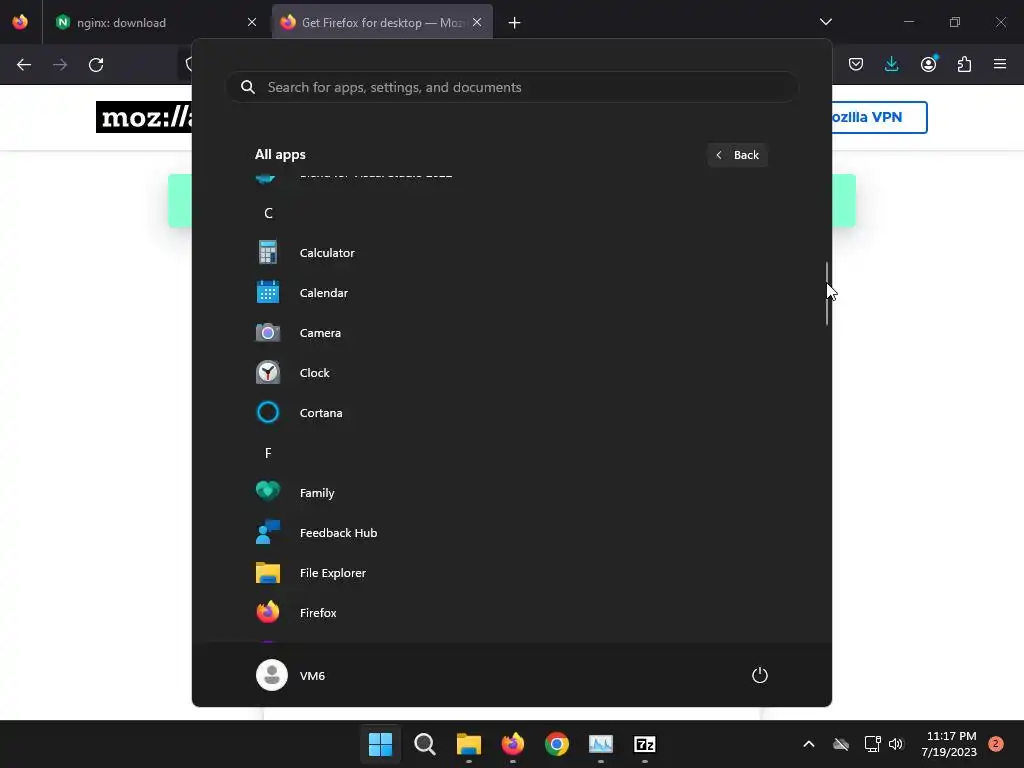Open the notifications badge

click(996, 743)
